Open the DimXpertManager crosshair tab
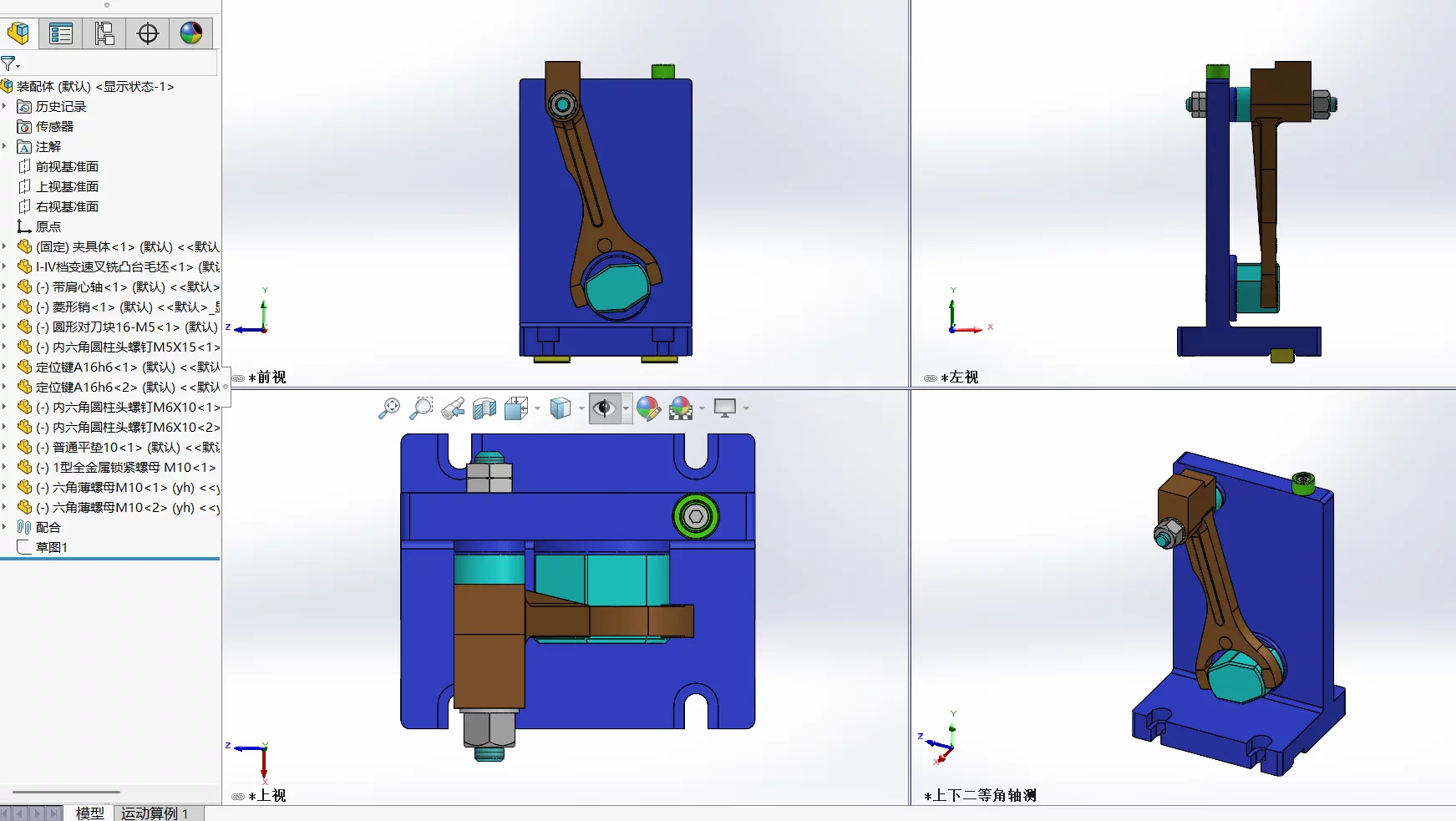1456x821 pixels. click(x=148, y=33)
